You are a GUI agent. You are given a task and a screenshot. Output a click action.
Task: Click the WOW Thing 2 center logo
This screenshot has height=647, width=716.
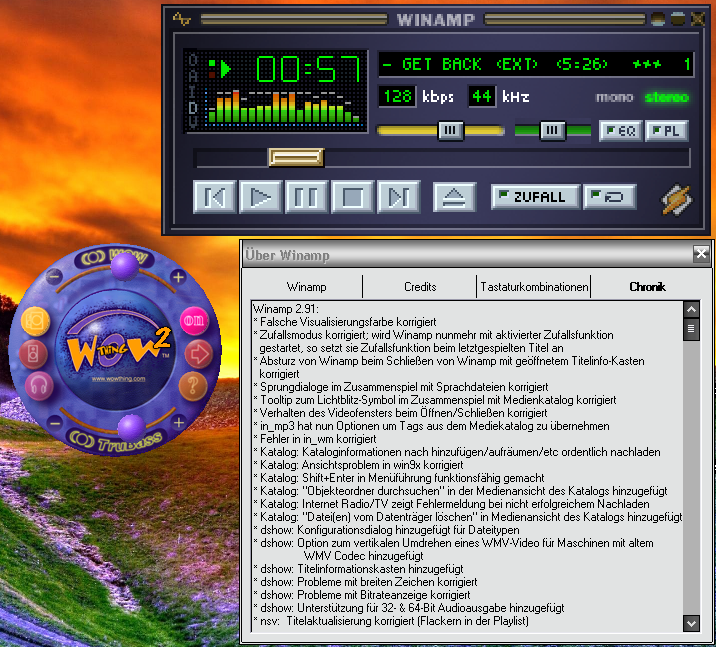point(118,348)
